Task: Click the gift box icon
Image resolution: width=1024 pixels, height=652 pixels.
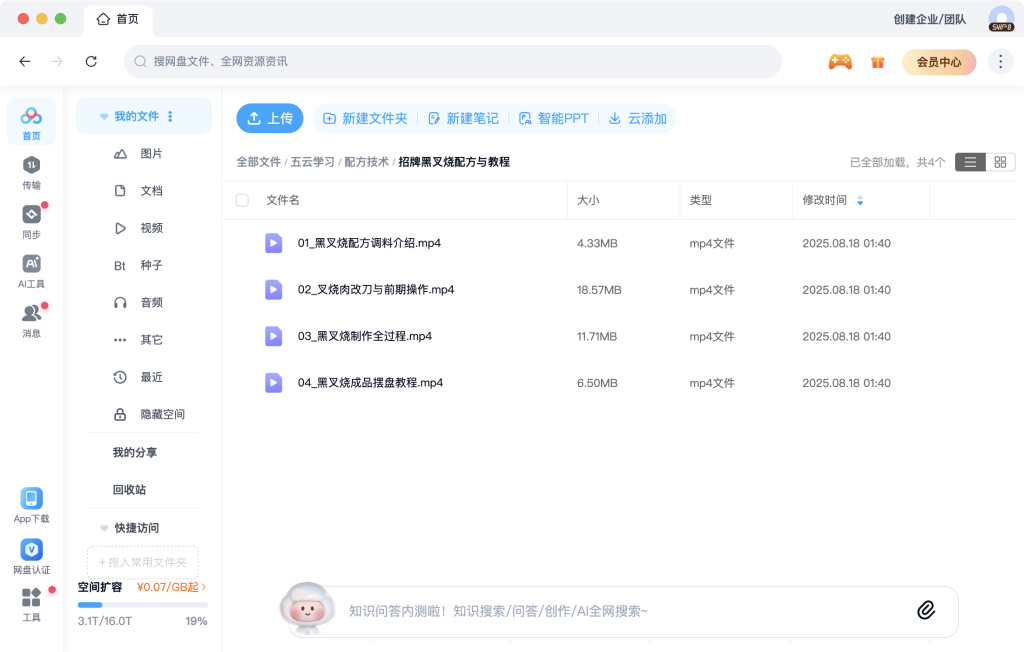Action: 878,62
